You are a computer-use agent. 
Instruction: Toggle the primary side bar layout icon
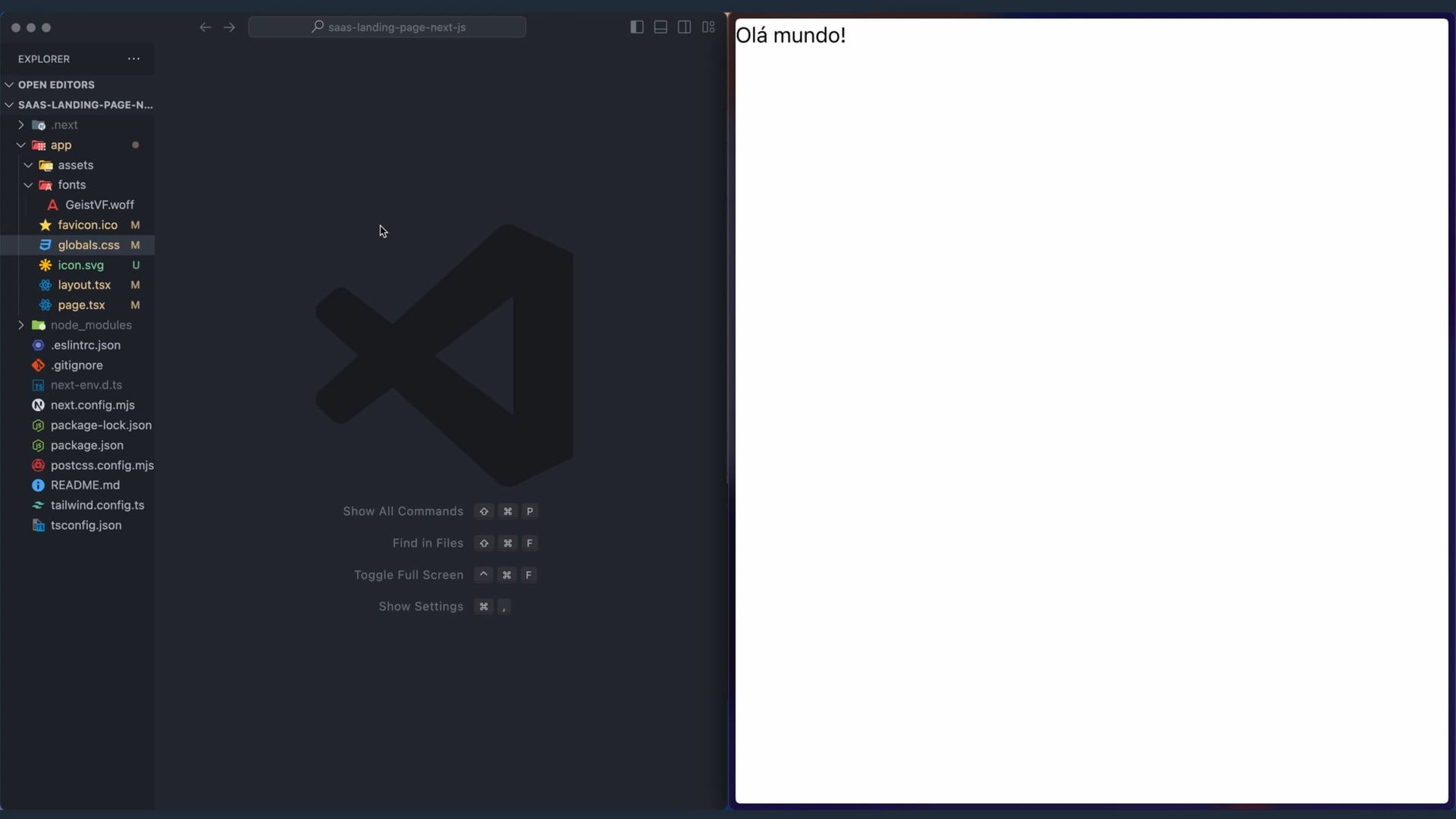[x=637, y=27]
